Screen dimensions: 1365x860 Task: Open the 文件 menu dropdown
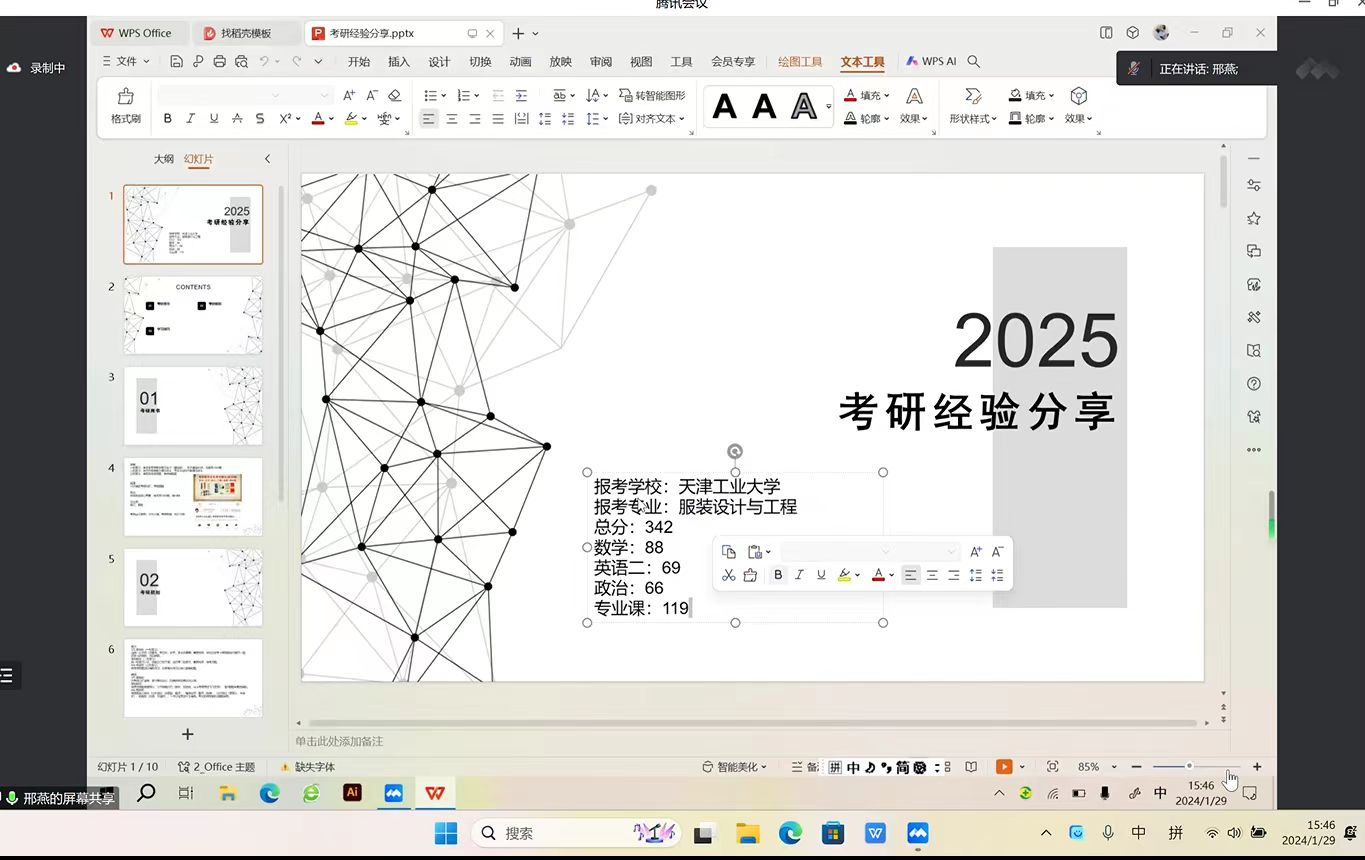tap(127, 61)
